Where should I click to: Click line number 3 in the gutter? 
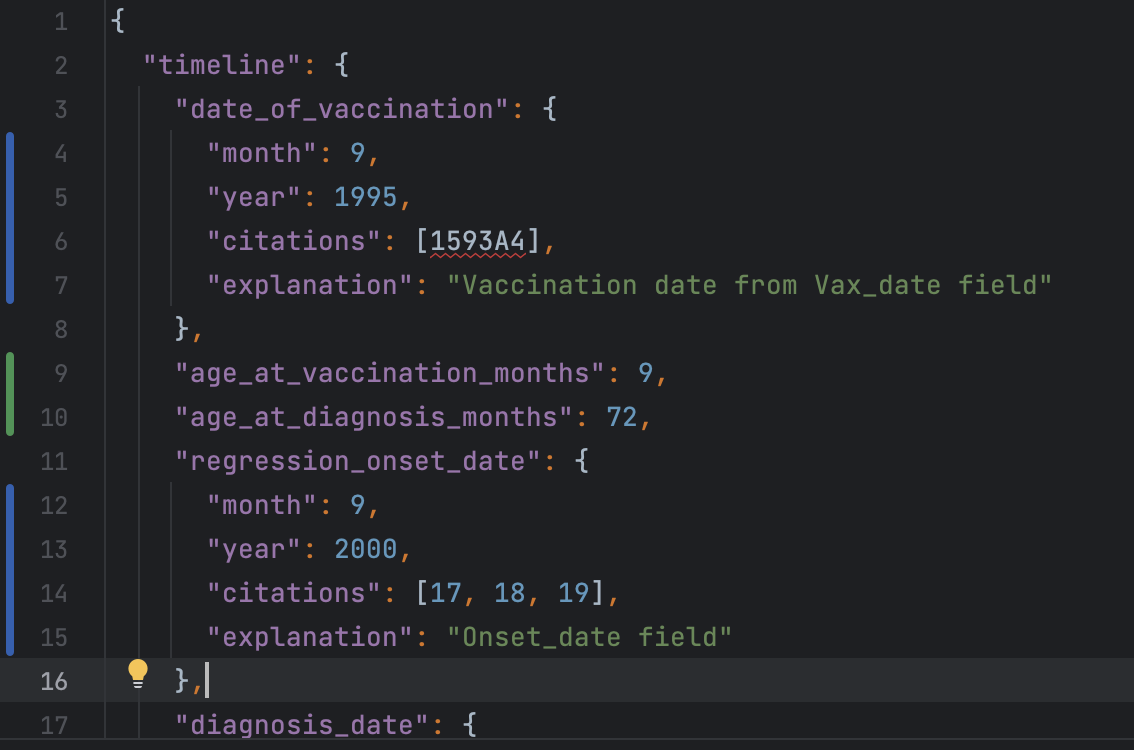(x=60, y=109)
